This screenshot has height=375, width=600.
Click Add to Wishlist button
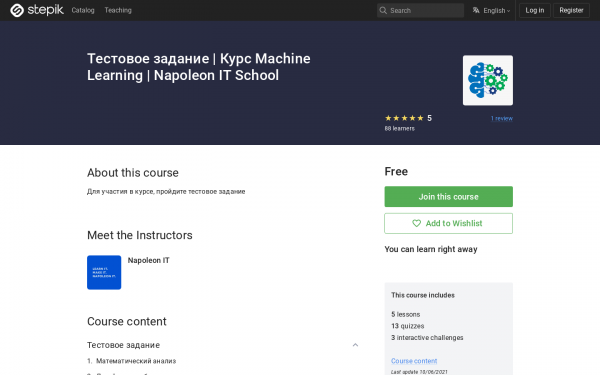click(448, 223)
